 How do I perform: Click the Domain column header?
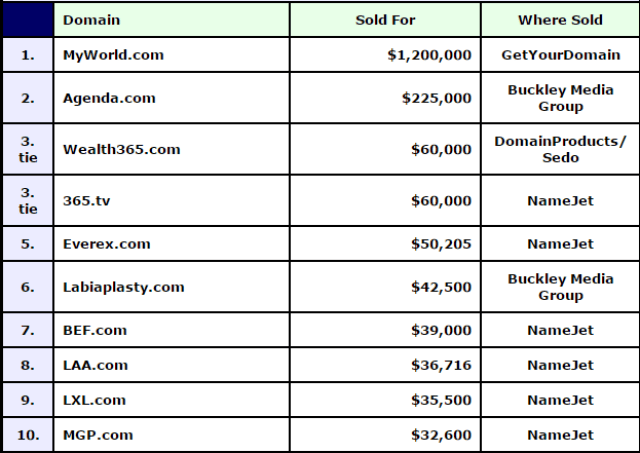171,20
